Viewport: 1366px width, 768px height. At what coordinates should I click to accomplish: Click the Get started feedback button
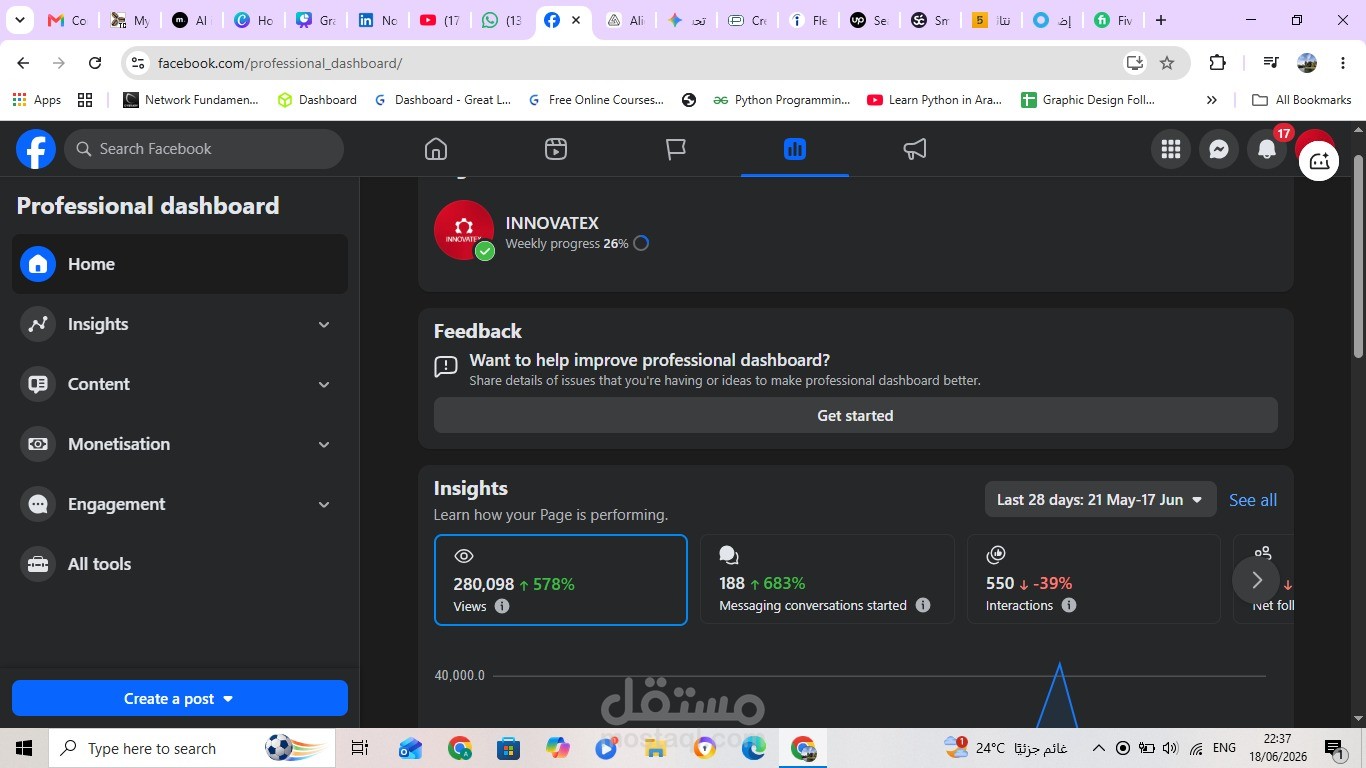tap(855, 416)
